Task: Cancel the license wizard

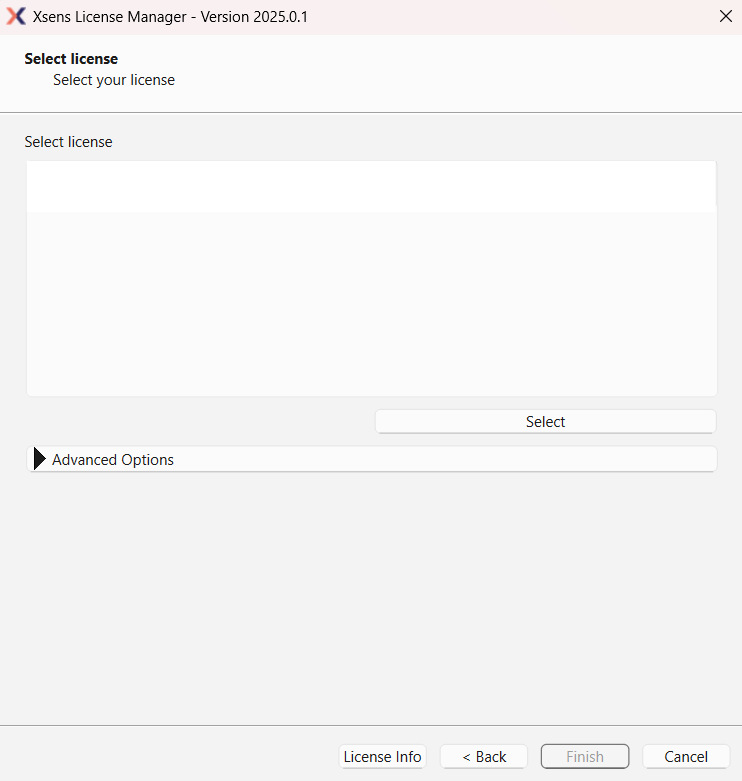Action: click(x=686, y=757)
